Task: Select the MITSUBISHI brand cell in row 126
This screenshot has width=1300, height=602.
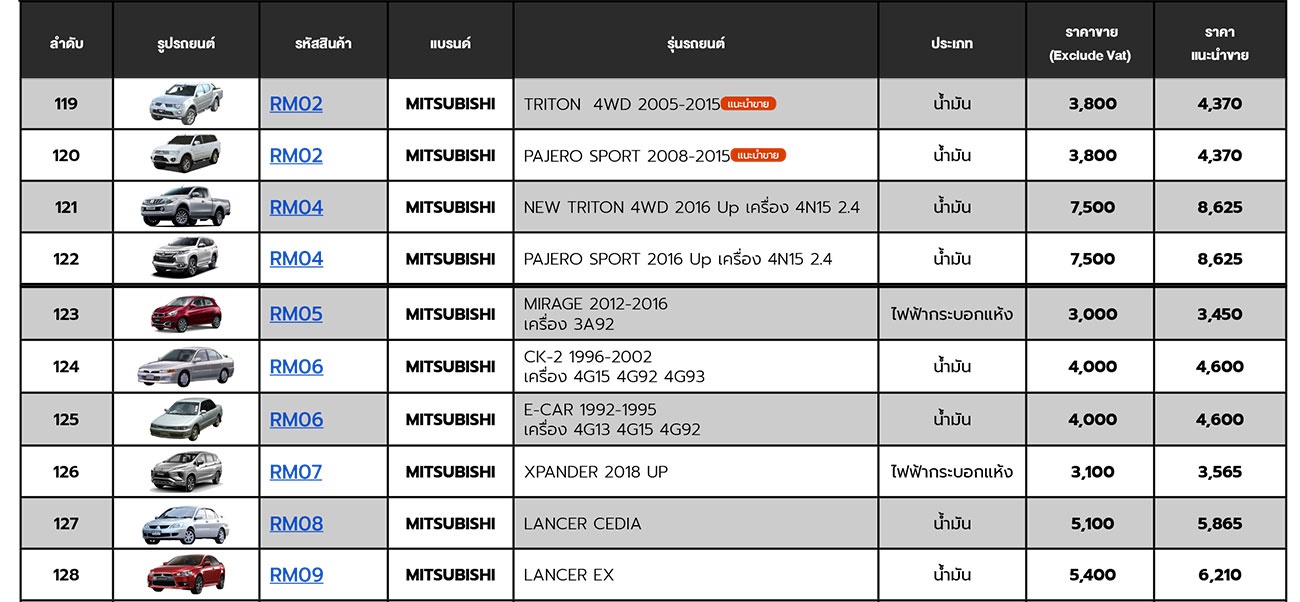Action: (x=450, y=472)
